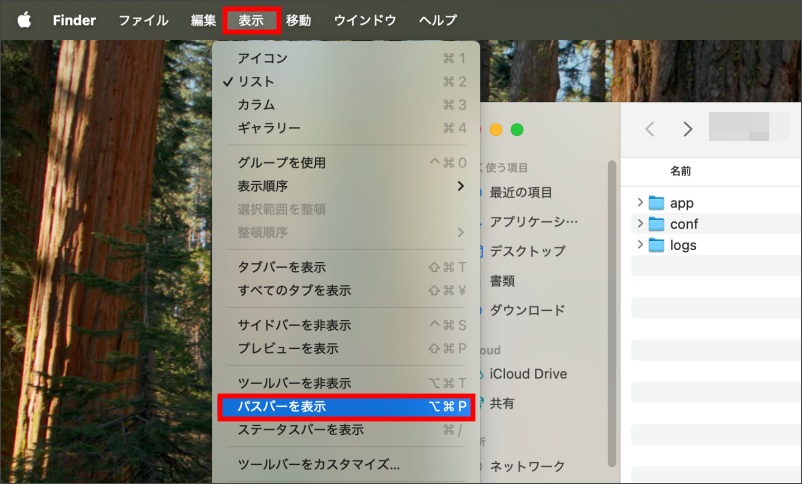Image resolution: width=802 pixels, height=484 pixels.
Task: Choose すべてのタブを表示
Action: 346,290
